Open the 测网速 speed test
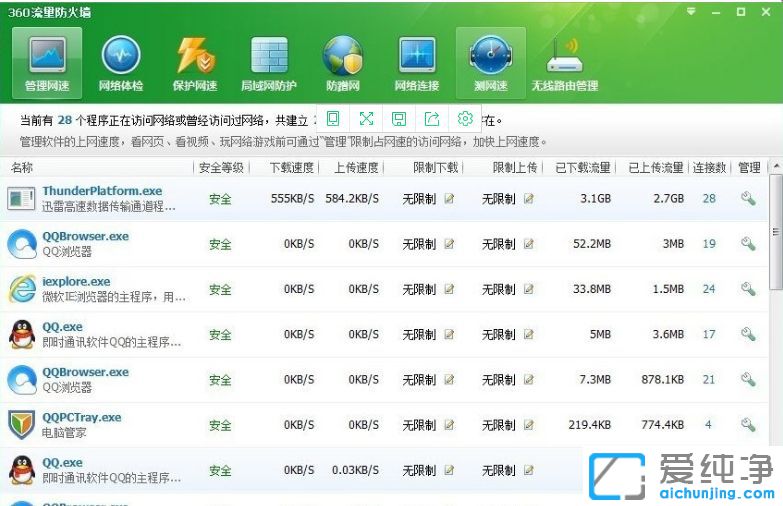This screenshot has width=783, height=506. (490, 62)
